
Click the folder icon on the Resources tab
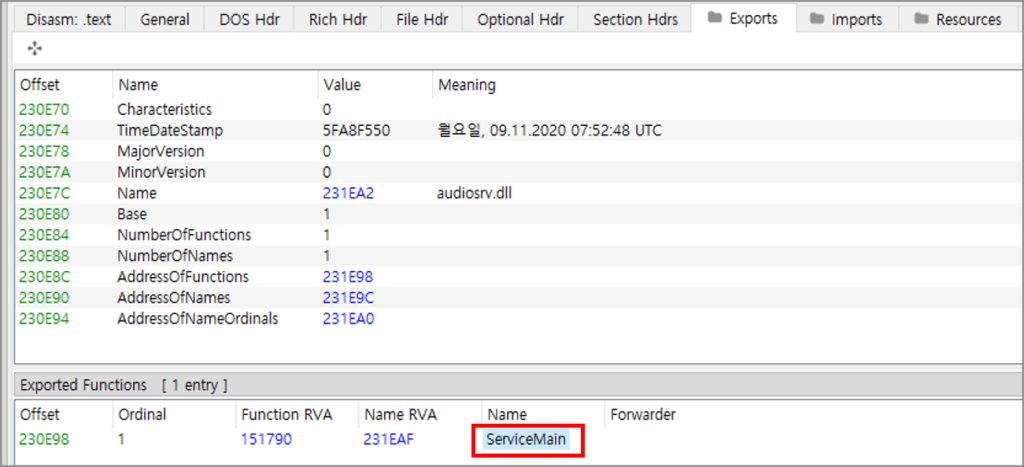[x=921, y=19]
